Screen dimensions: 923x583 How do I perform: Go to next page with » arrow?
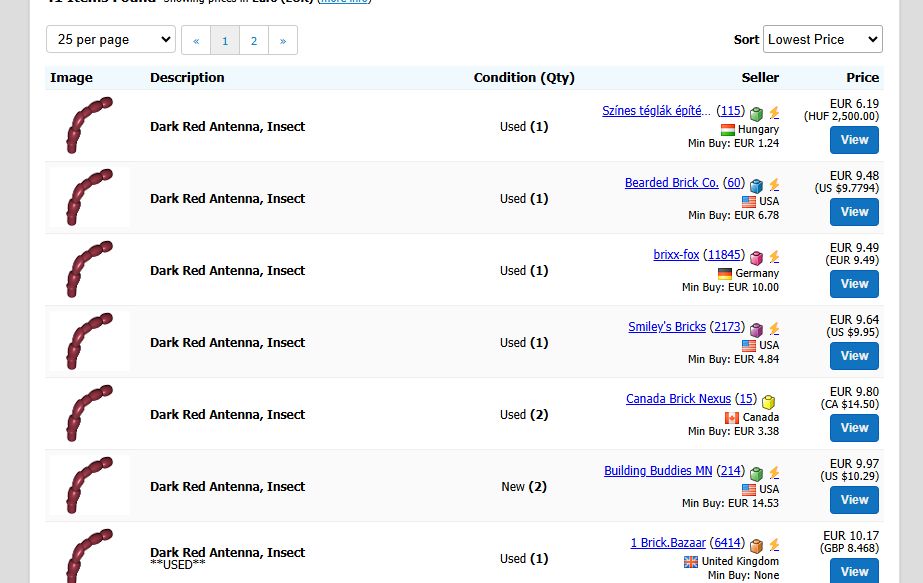click(x=283, y=41)
